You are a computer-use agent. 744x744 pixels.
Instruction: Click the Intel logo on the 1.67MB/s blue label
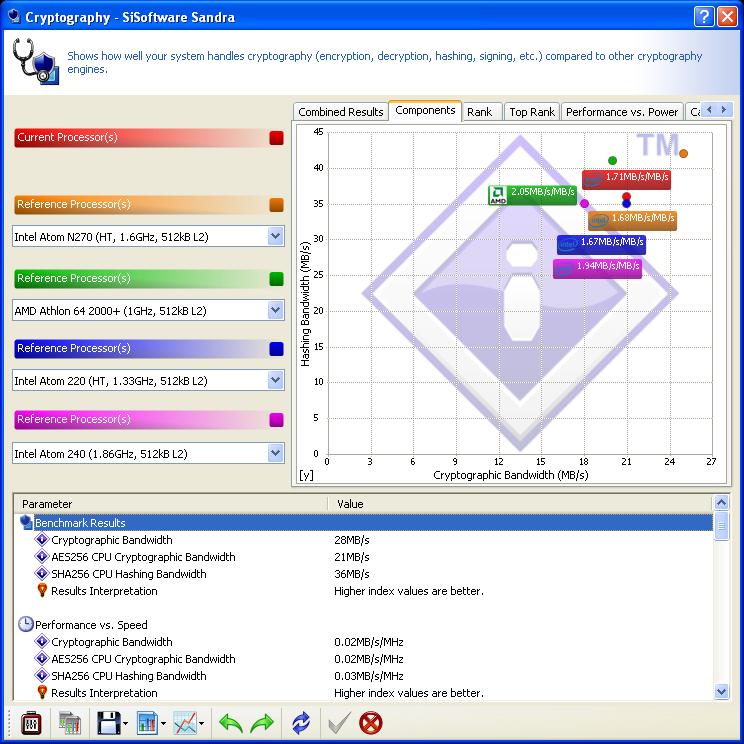tap(568, 245)
